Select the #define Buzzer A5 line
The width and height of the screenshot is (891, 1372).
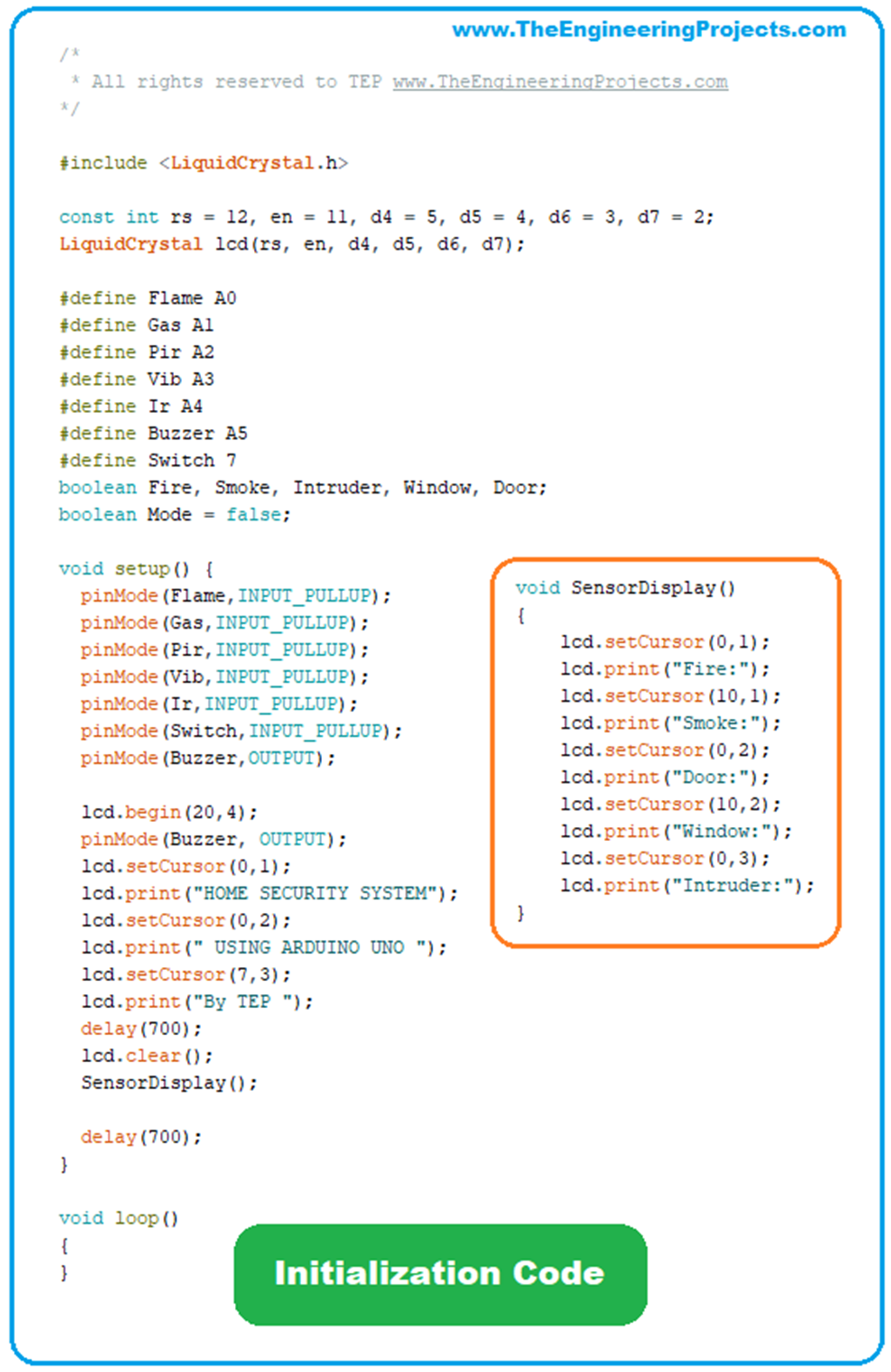pyautogui.click(x=152, y=433)
